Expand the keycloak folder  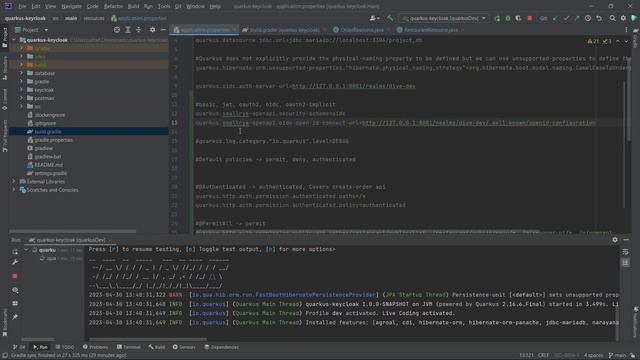(x=22, y=90)
